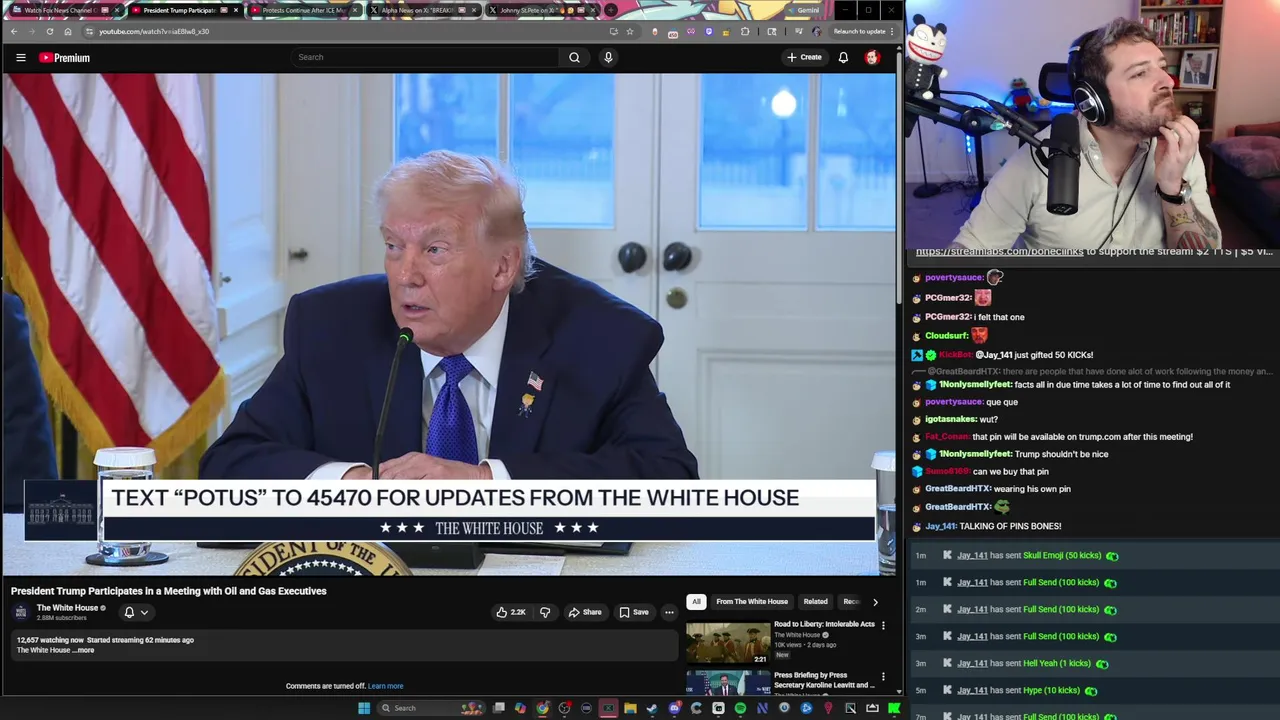The image size is (1280, 720).
Task: Click chat username povertysauce with "que que"
Action: [x=954, y=402]
